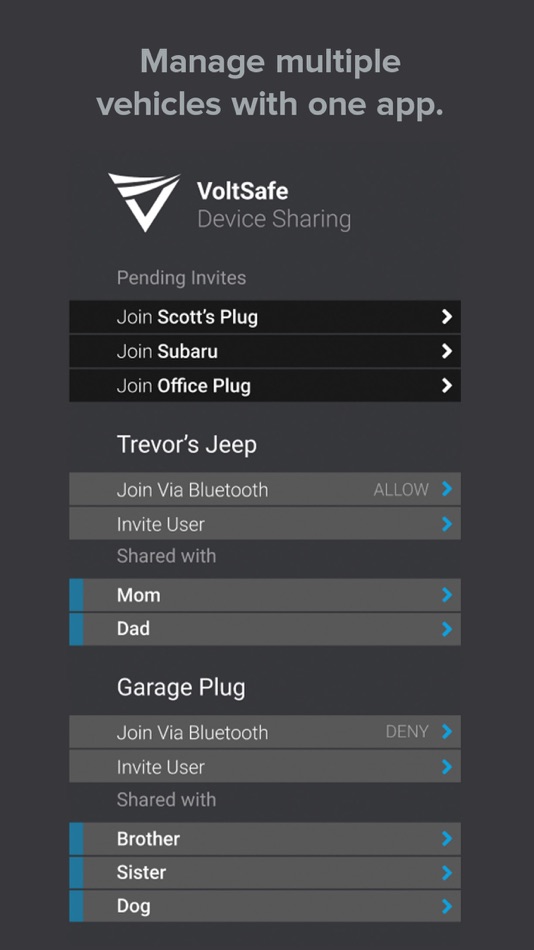
Task: Select the Mom shared user entry
Action: tap(265, 595)
